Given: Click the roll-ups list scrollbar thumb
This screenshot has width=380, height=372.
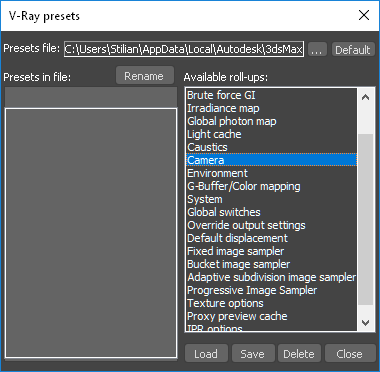Looking at the screenshot, I should (366, 219).
